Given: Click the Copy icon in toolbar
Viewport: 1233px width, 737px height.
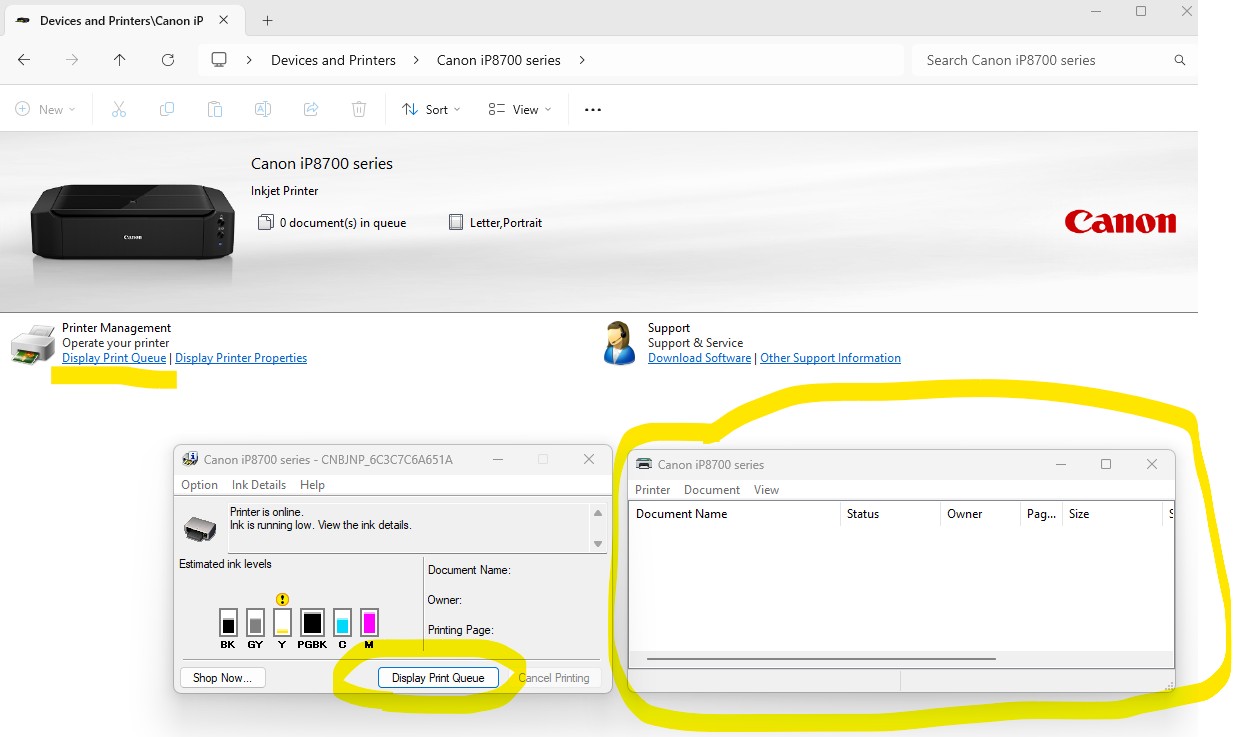Looking at the screenshot, I should point(167,109).
